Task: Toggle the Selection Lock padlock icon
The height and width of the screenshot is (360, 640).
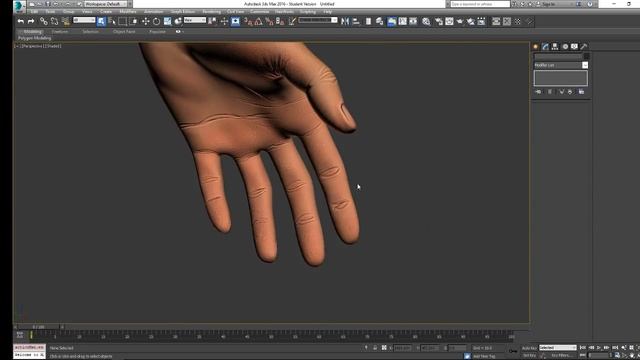Action: click(375, 348)
